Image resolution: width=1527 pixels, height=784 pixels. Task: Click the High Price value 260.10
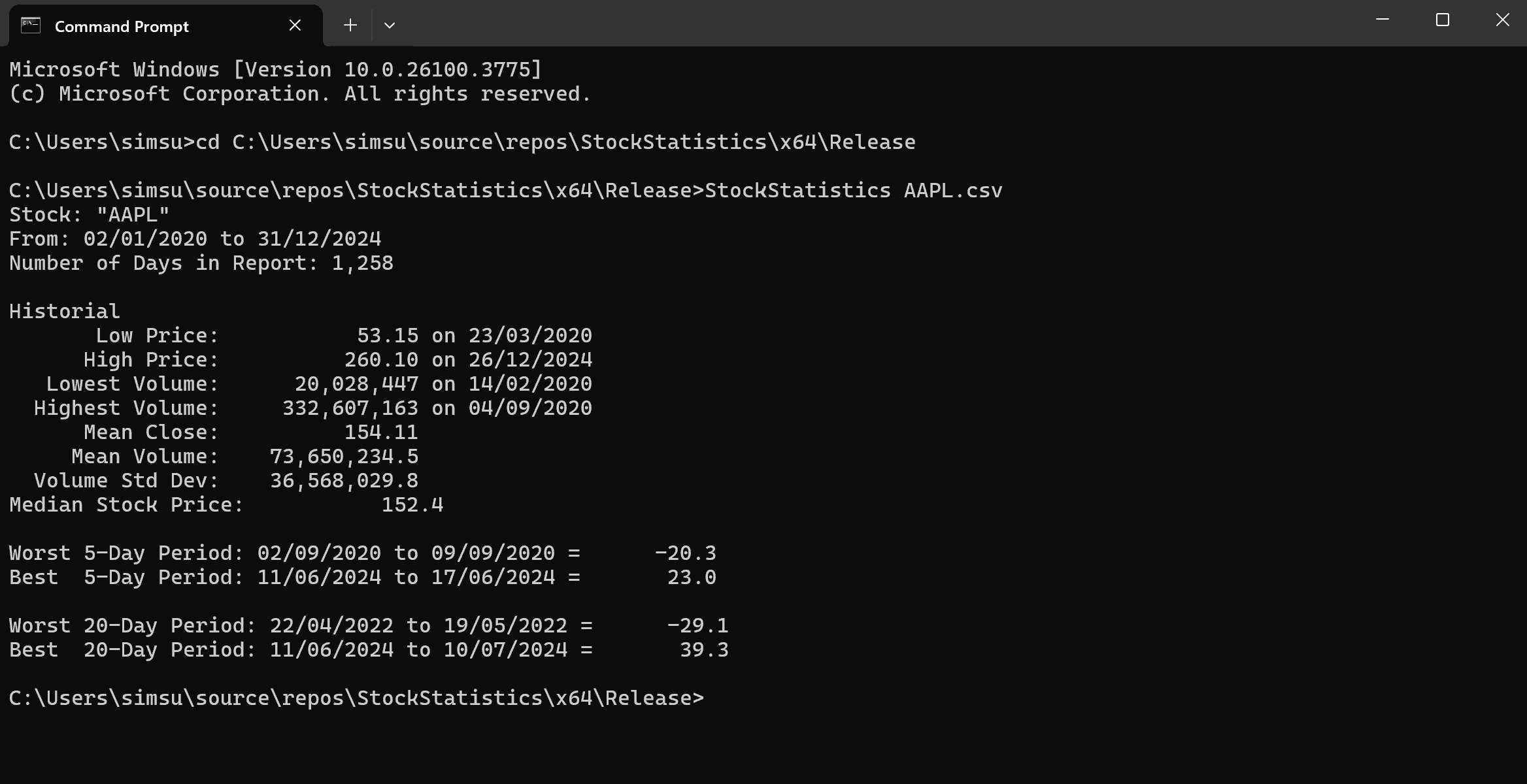tap(381, 360)
